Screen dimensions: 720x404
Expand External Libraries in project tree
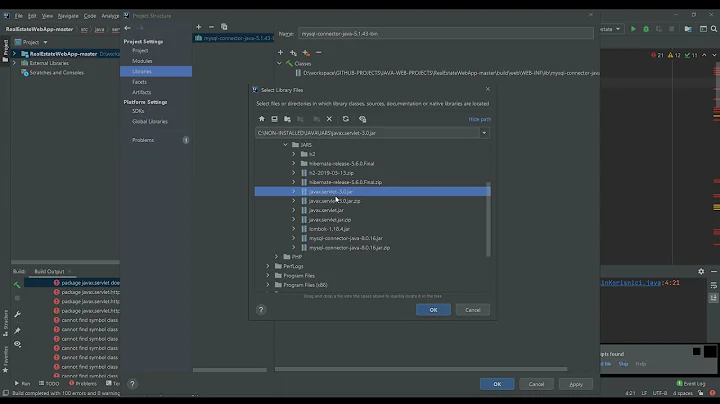(x=14, y=63)
